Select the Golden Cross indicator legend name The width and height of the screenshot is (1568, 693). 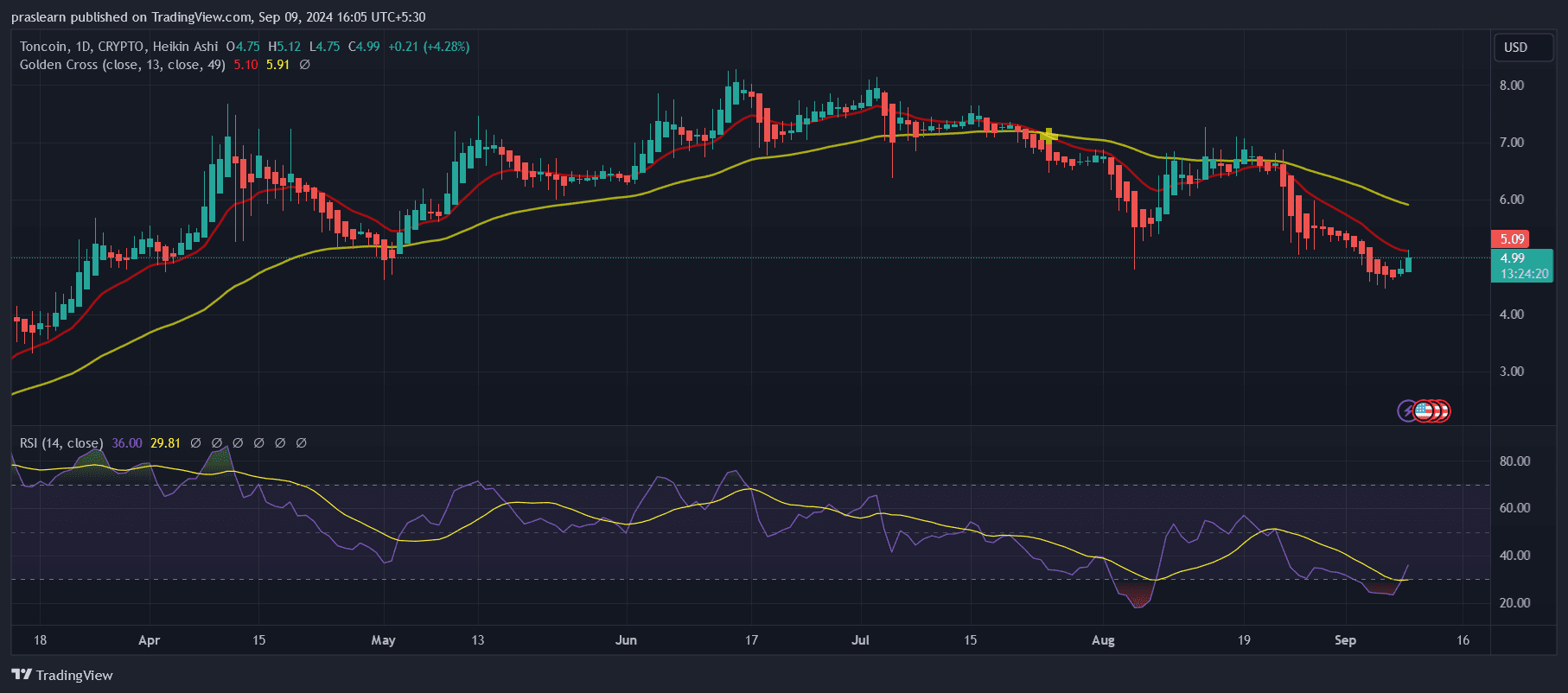(122, 65)
